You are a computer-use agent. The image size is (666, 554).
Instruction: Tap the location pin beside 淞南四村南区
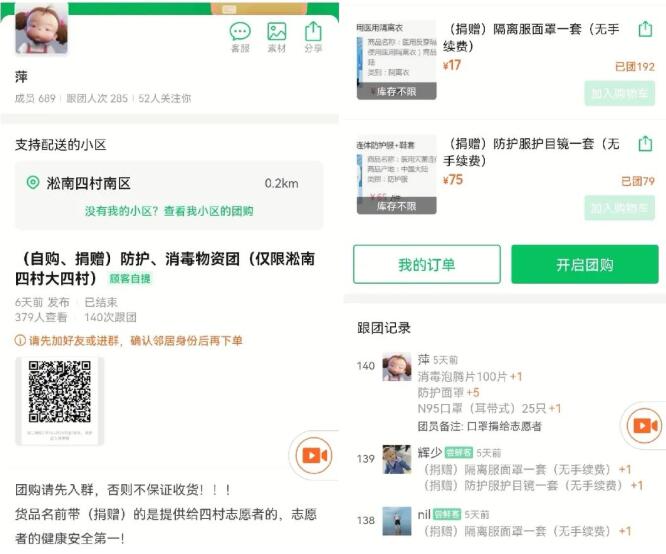tap(33, 183)
